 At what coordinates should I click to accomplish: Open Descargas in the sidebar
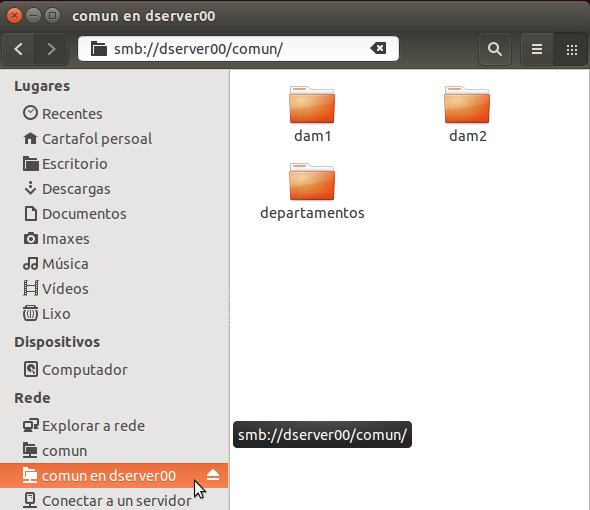(x=114, y=189)
